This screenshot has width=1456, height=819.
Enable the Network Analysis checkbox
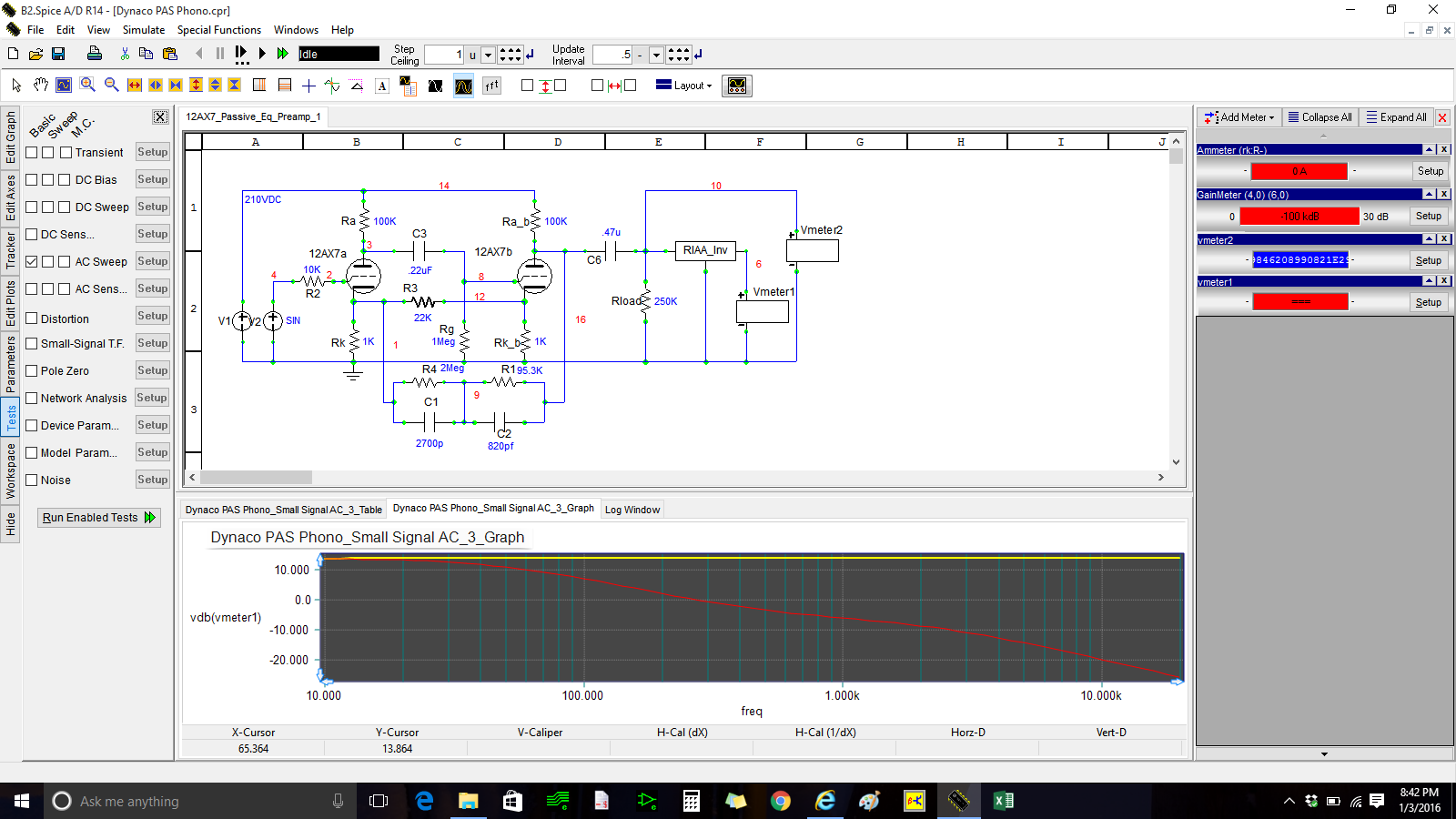(32, 398)
